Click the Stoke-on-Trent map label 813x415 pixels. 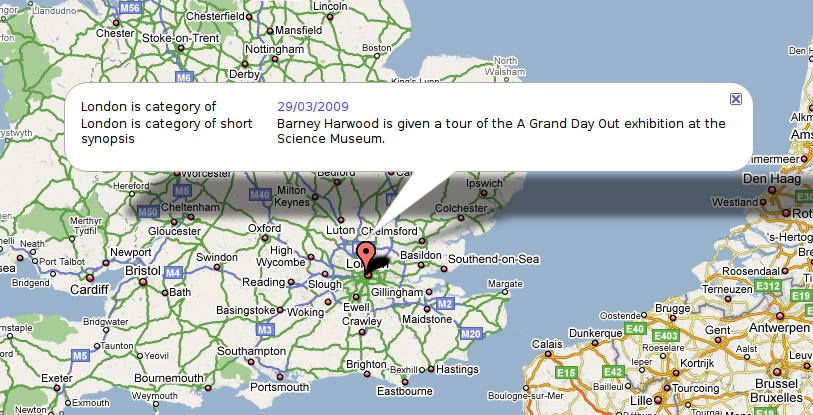[x=181, y=38]
